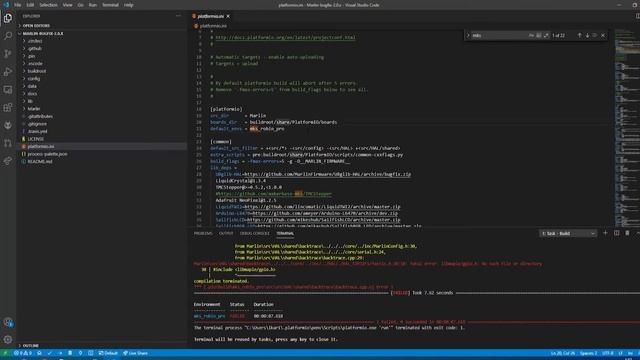Add a new terminal with plus icon
The height and width of the screenshot is (360, 640).
coord(605,233)
